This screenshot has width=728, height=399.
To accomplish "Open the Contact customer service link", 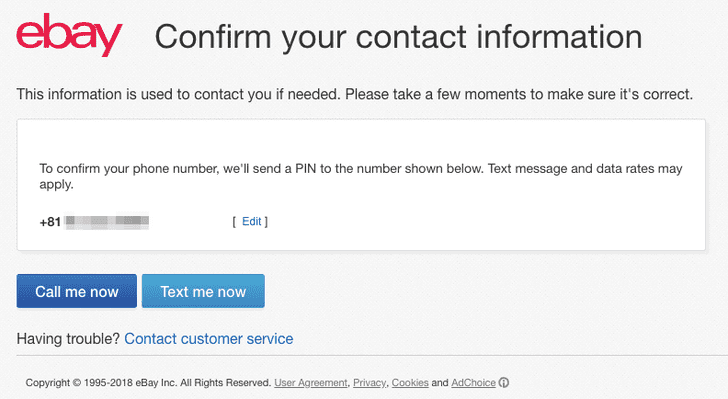I will point(208,339).
